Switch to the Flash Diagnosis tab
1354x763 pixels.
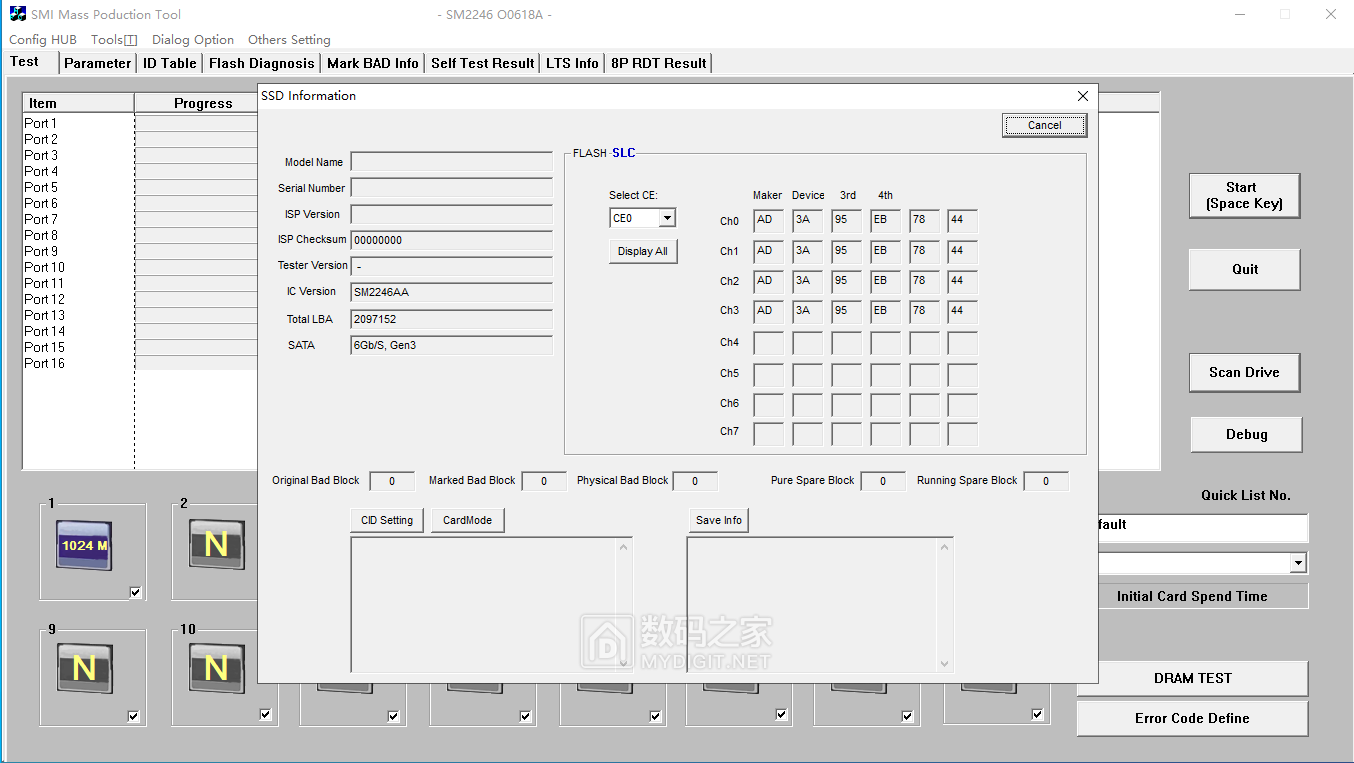pyautogui.click(x=262, y=63)
